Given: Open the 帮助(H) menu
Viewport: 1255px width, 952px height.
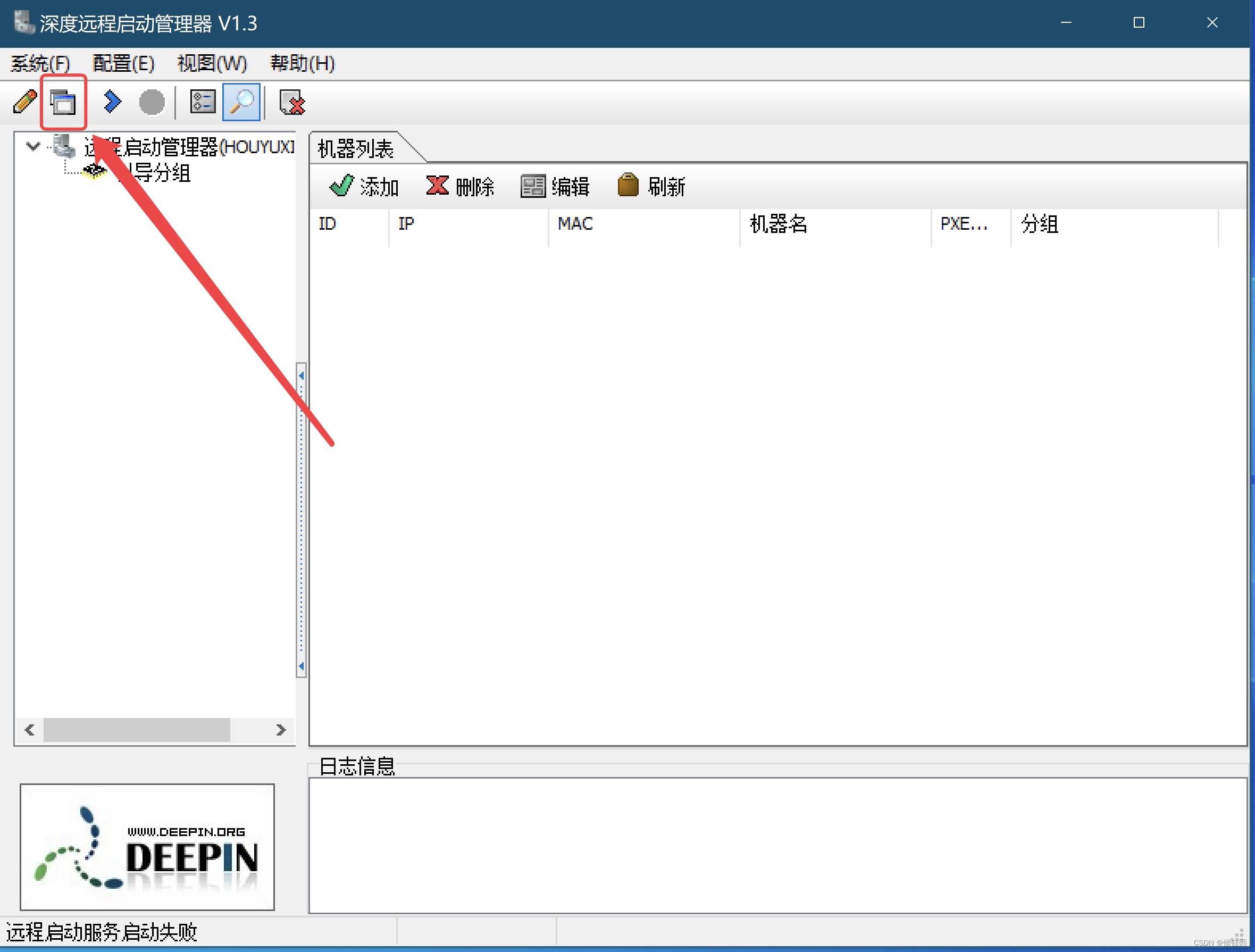Looking at the screenshot, I should pyautogui.click(x=303, y=63).
